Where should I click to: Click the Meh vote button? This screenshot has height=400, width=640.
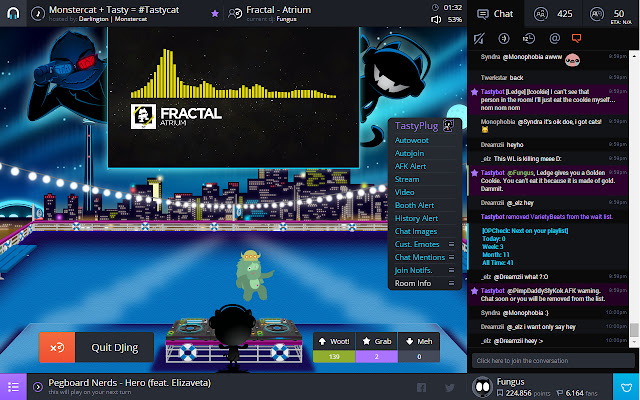419,341
